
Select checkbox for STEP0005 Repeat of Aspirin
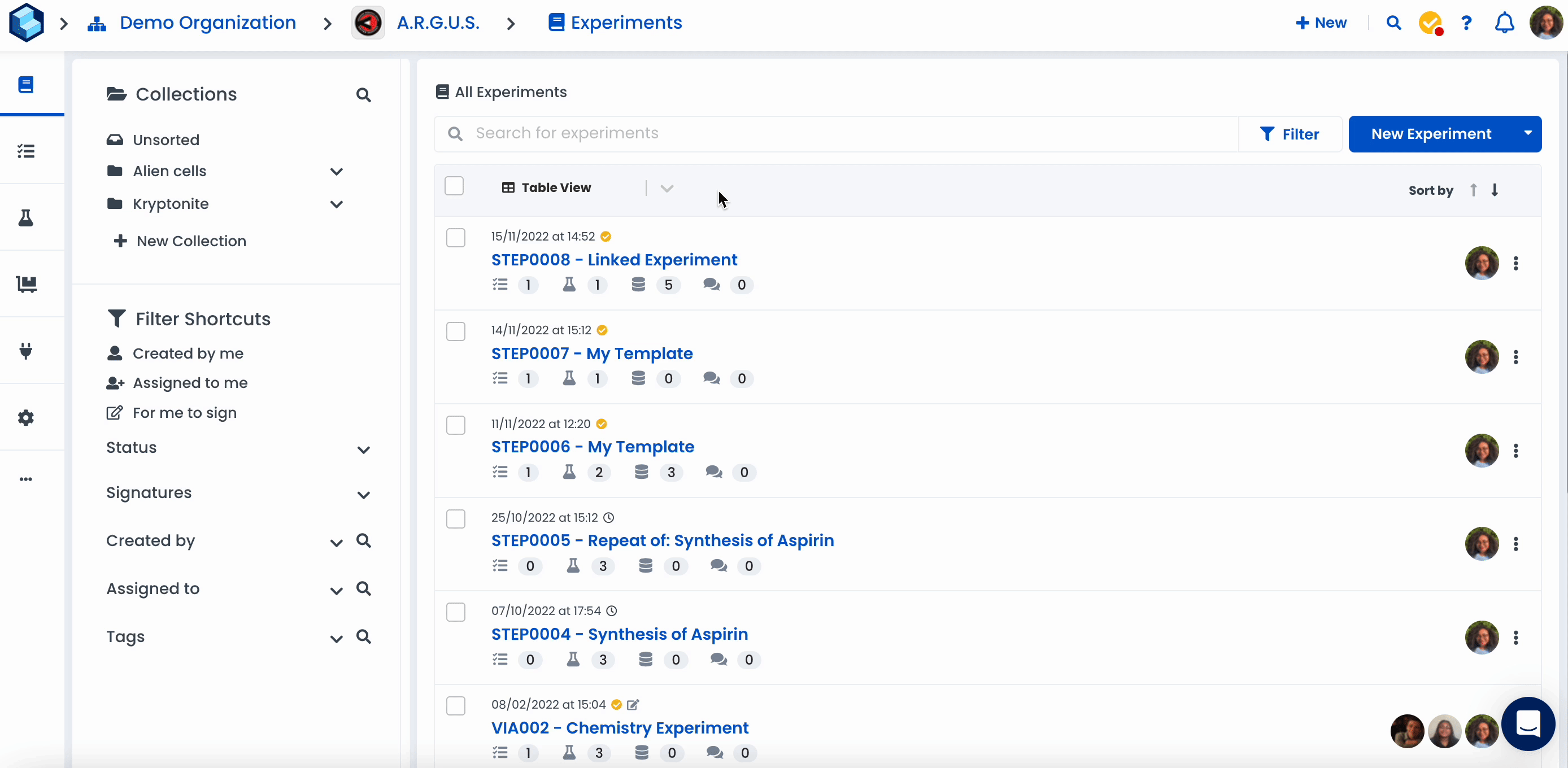455,519
